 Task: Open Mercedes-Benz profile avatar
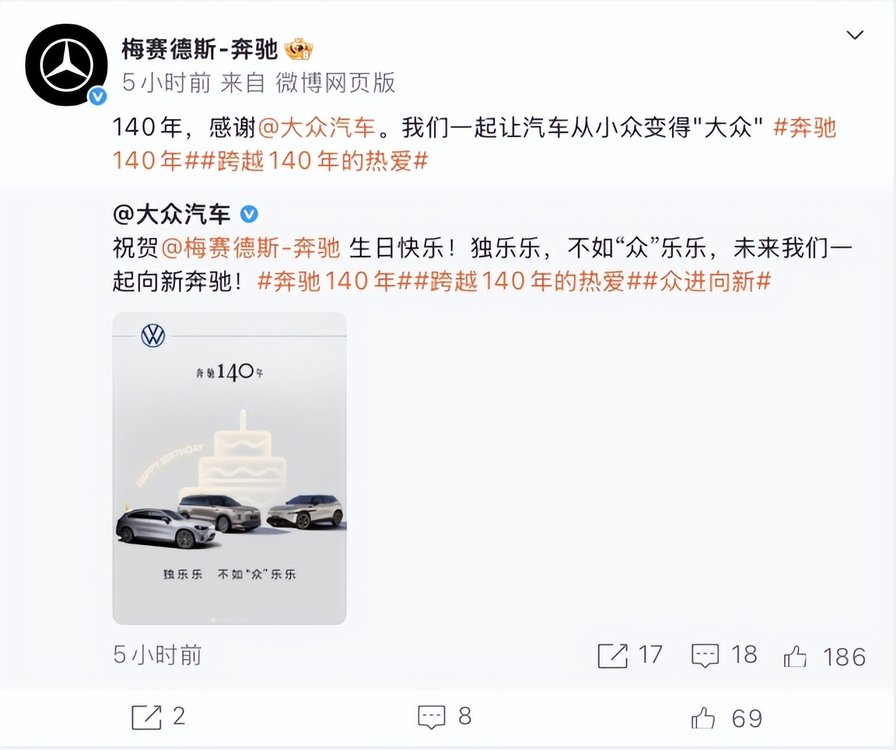tap(66, 65)
